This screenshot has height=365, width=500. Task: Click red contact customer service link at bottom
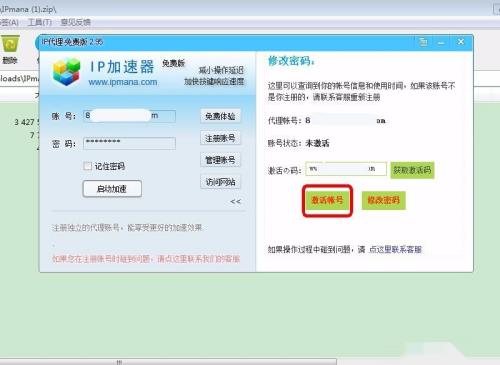point(146,259)
